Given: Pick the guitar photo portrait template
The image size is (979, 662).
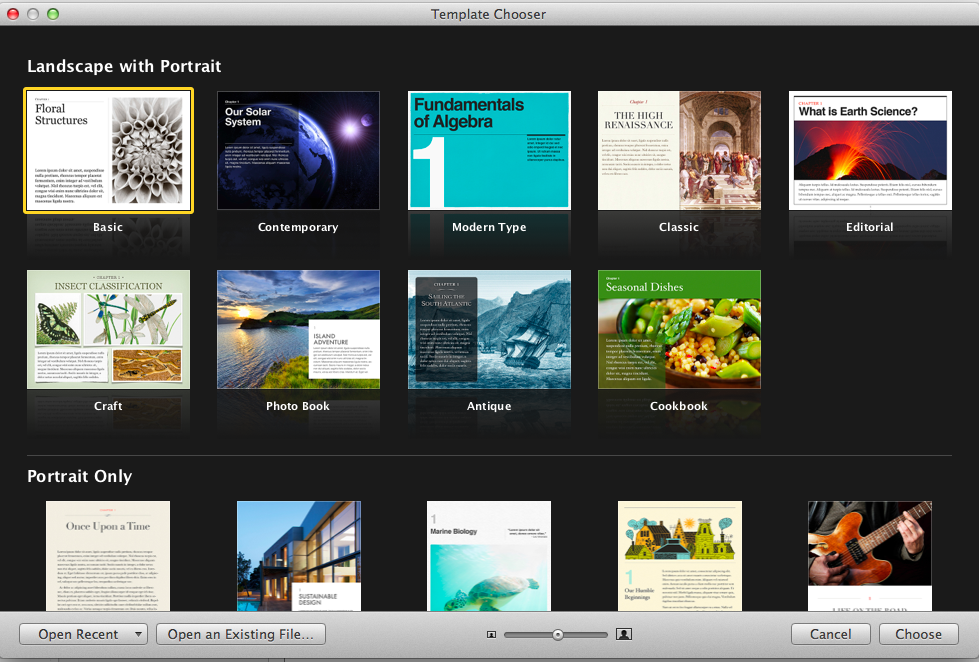Looking at the screenshot, I should click(870, 556).
